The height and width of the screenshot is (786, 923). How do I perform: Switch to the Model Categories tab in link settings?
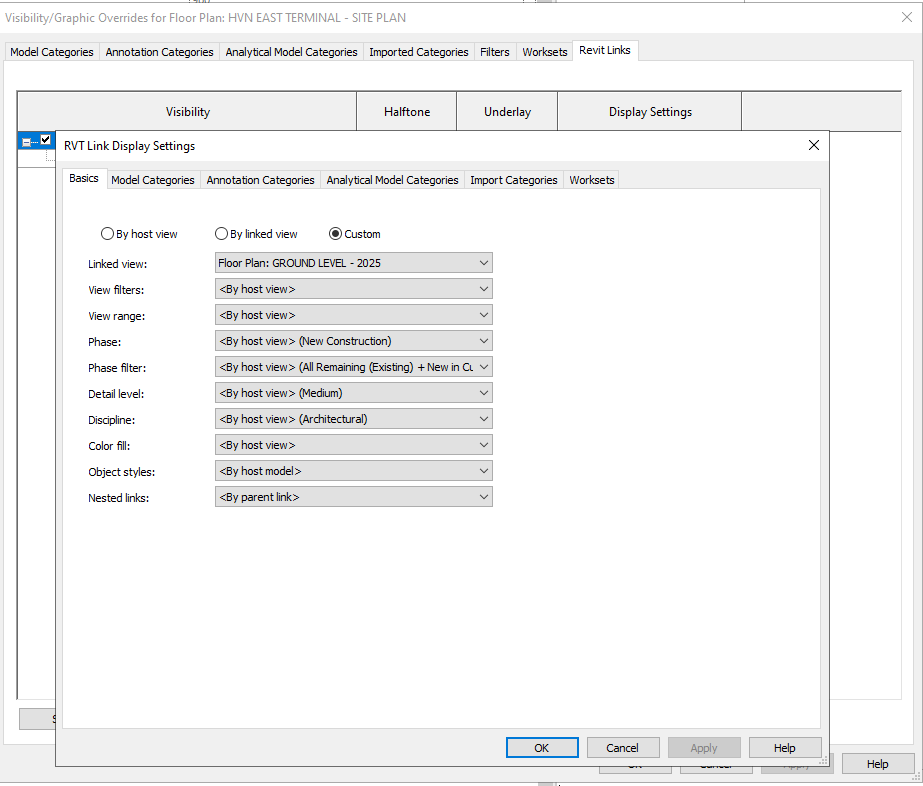tap(152, 180)
